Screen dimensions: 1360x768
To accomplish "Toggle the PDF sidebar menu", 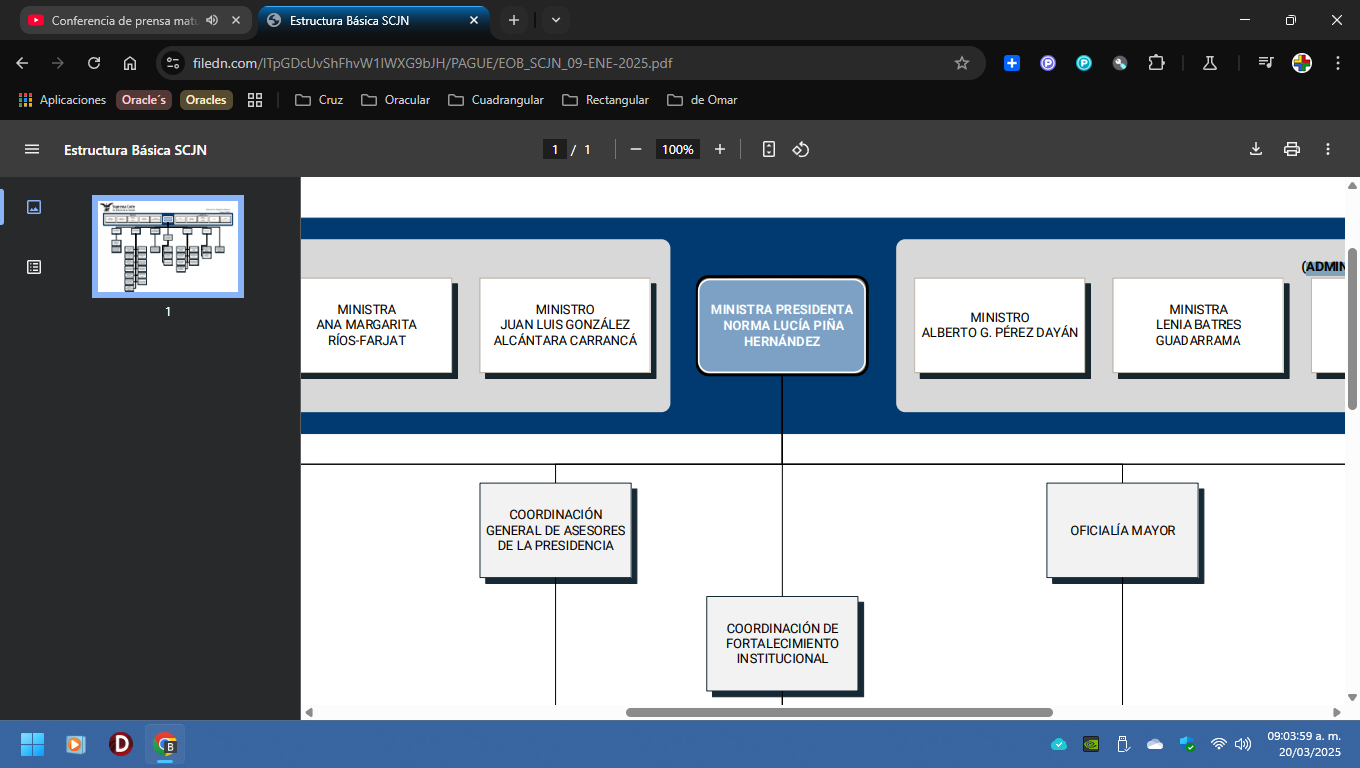I will click(32, 149).
